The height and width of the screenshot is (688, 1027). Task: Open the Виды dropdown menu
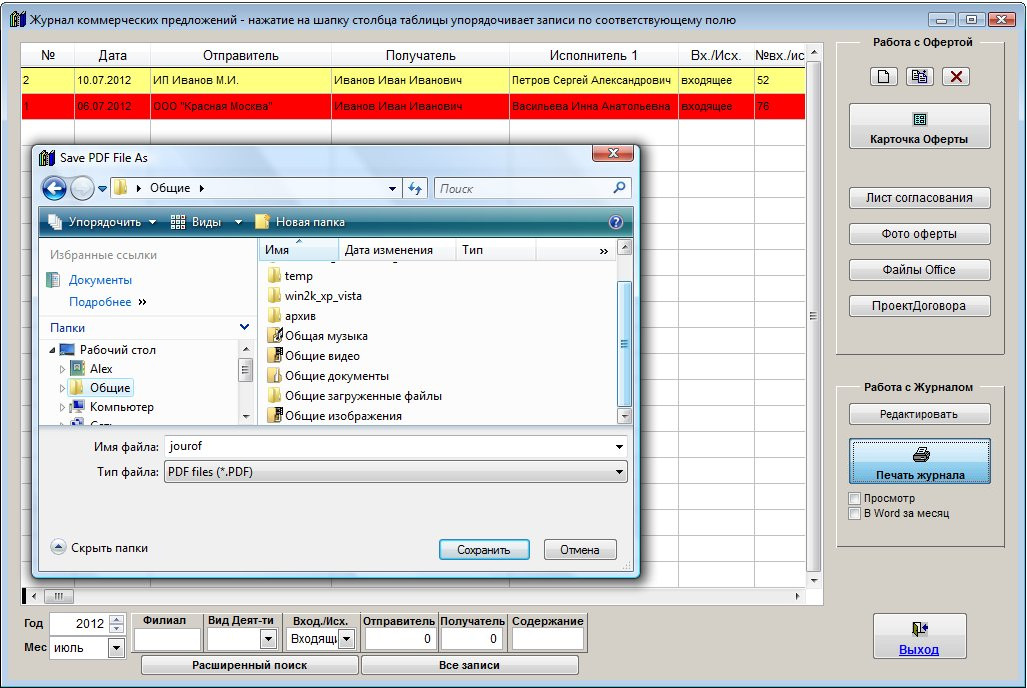pos(206,222)
